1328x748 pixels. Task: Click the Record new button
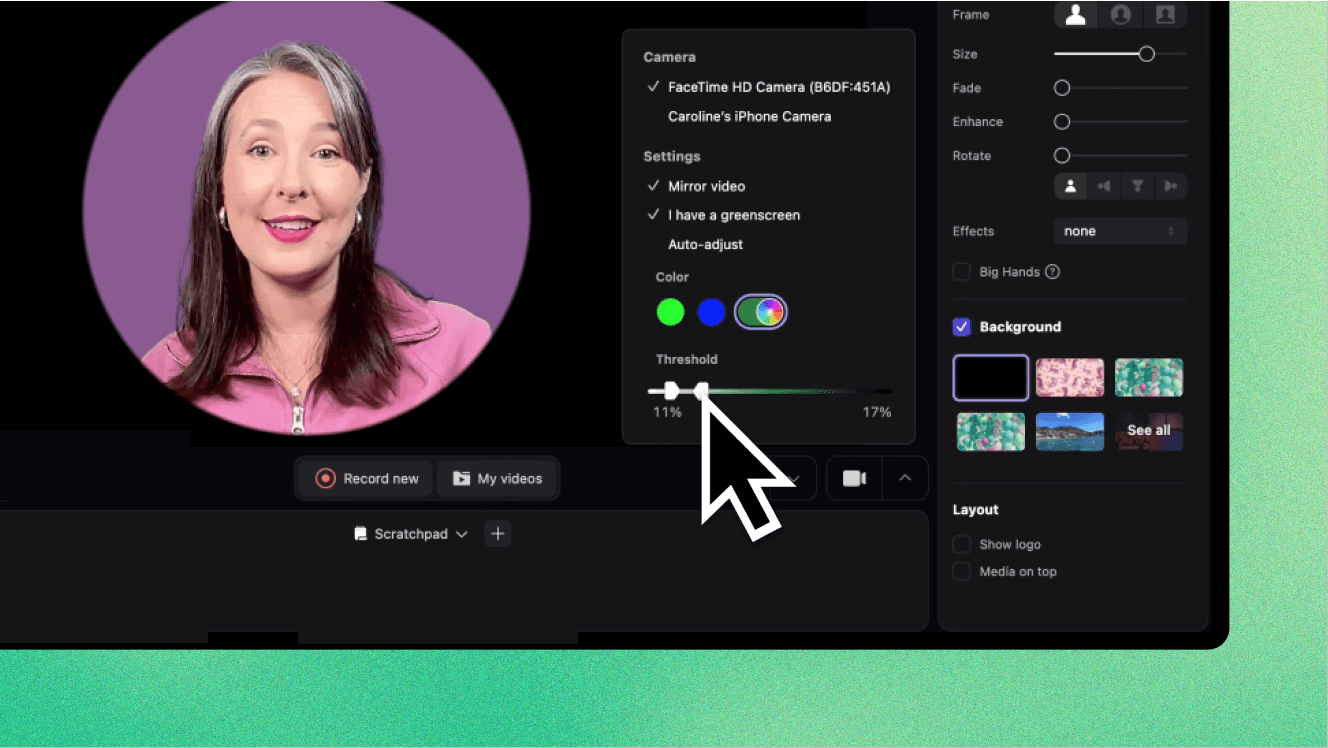click(364, 478)
